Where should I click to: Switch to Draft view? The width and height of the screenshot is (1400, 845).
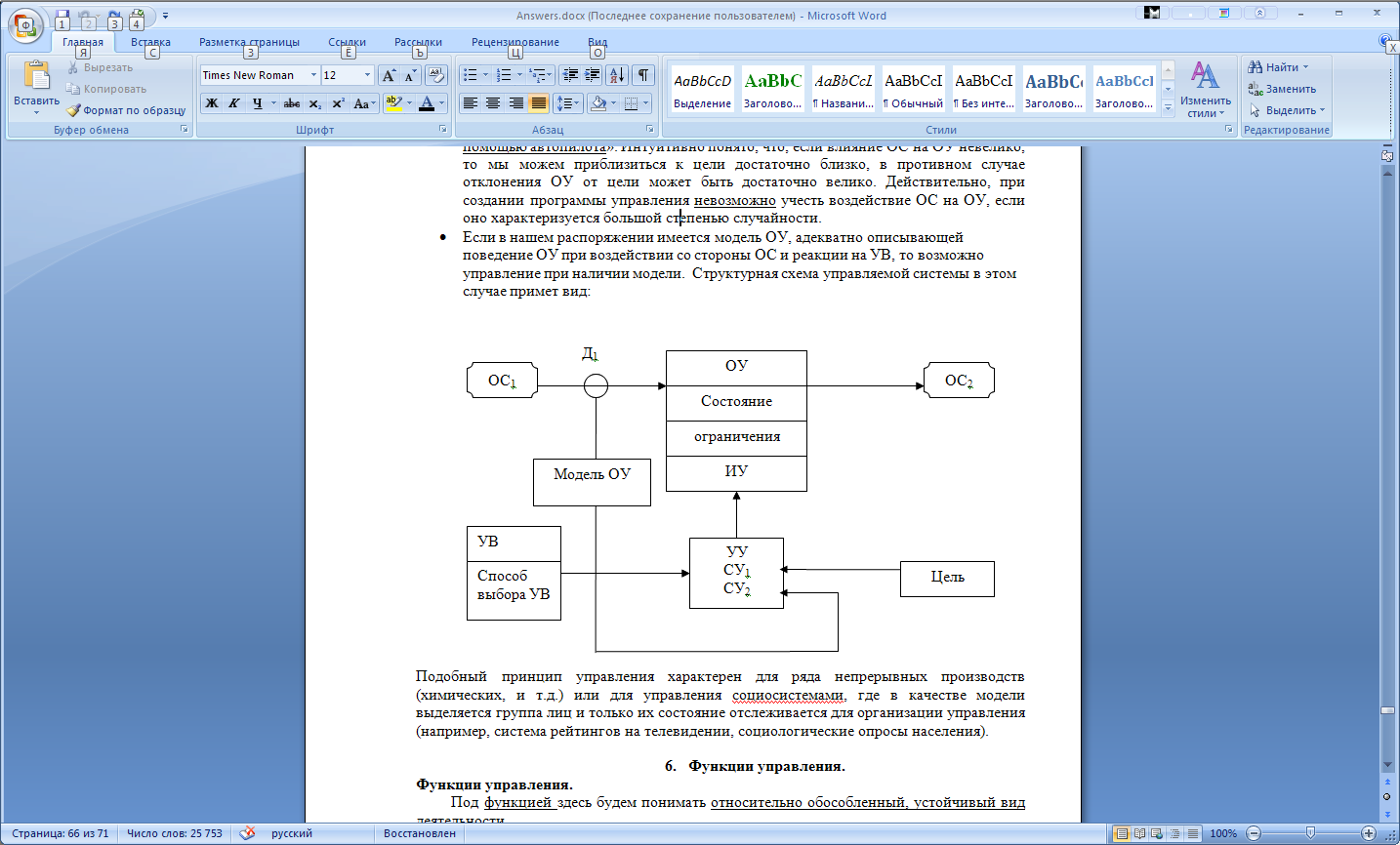1192,833
